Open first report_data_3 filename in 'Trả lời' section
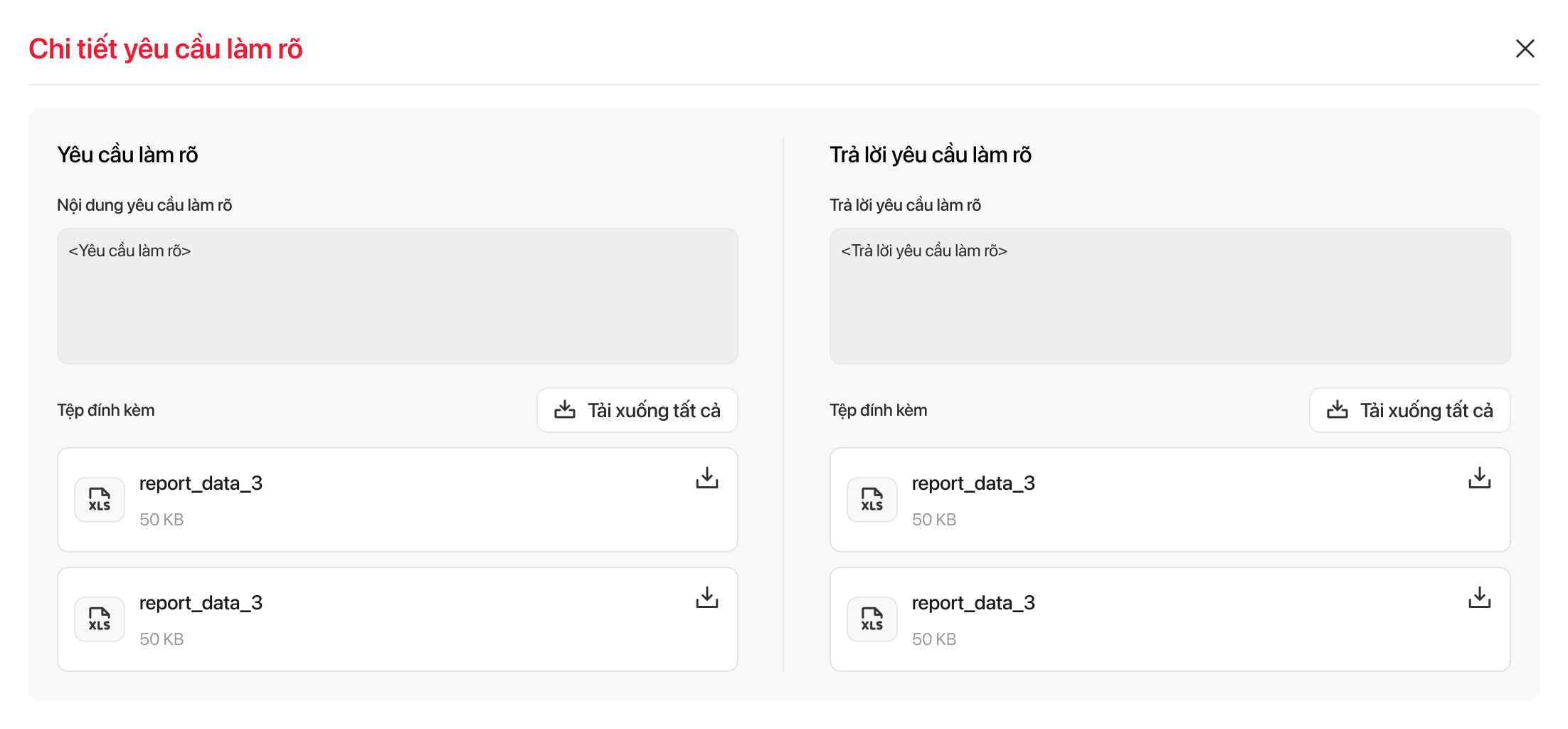Viewport: 1568px width, 729px height. [973, 483]
